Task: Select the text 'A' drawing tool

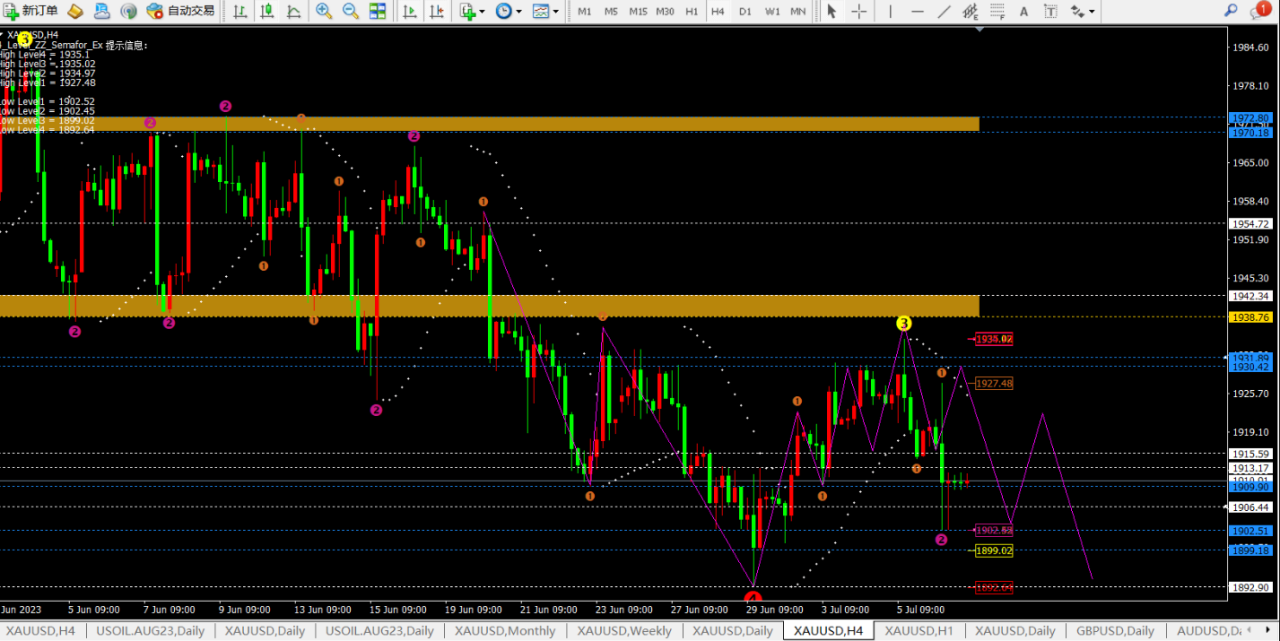Action: tap(1023, 11)
